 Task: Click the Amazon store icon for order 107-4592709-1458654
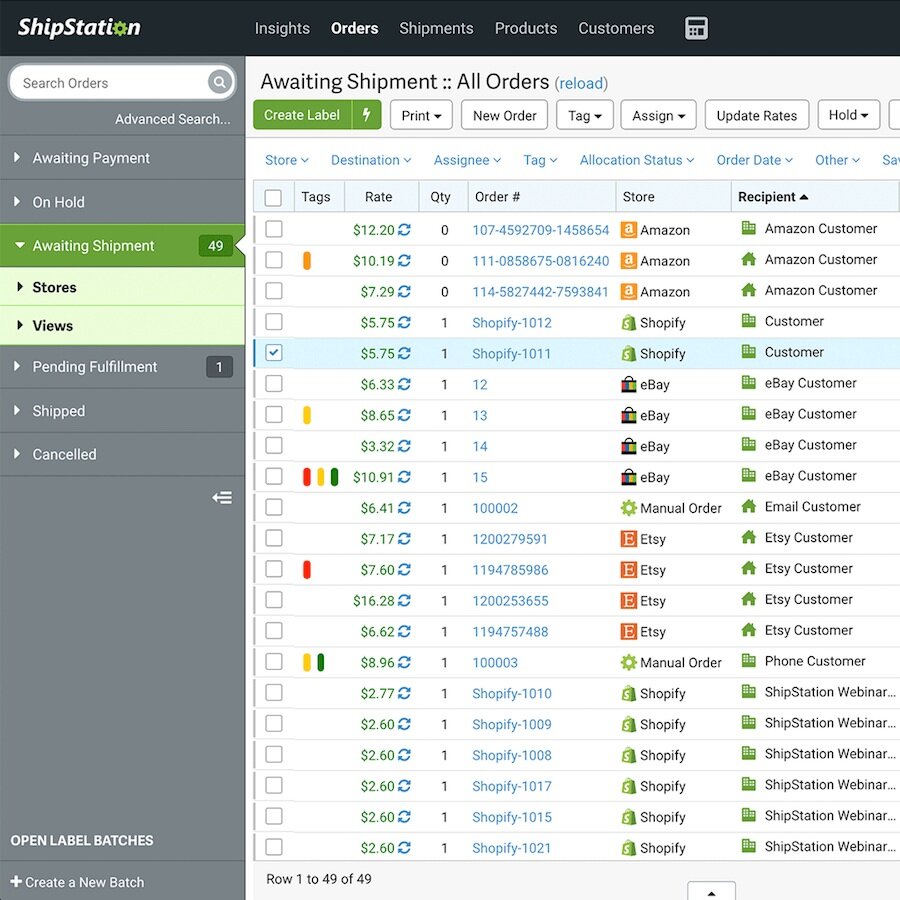[x=629, y=230]
